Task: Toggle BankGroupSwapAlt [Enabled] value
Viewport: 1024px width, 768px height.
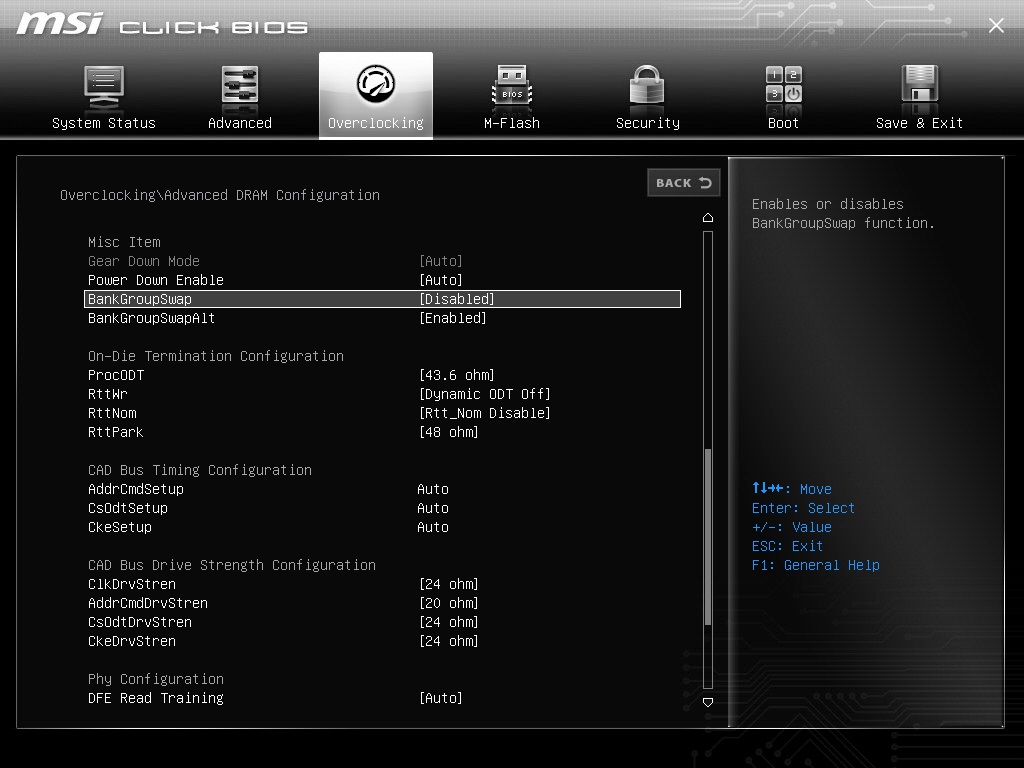Action: click(453, 318)
